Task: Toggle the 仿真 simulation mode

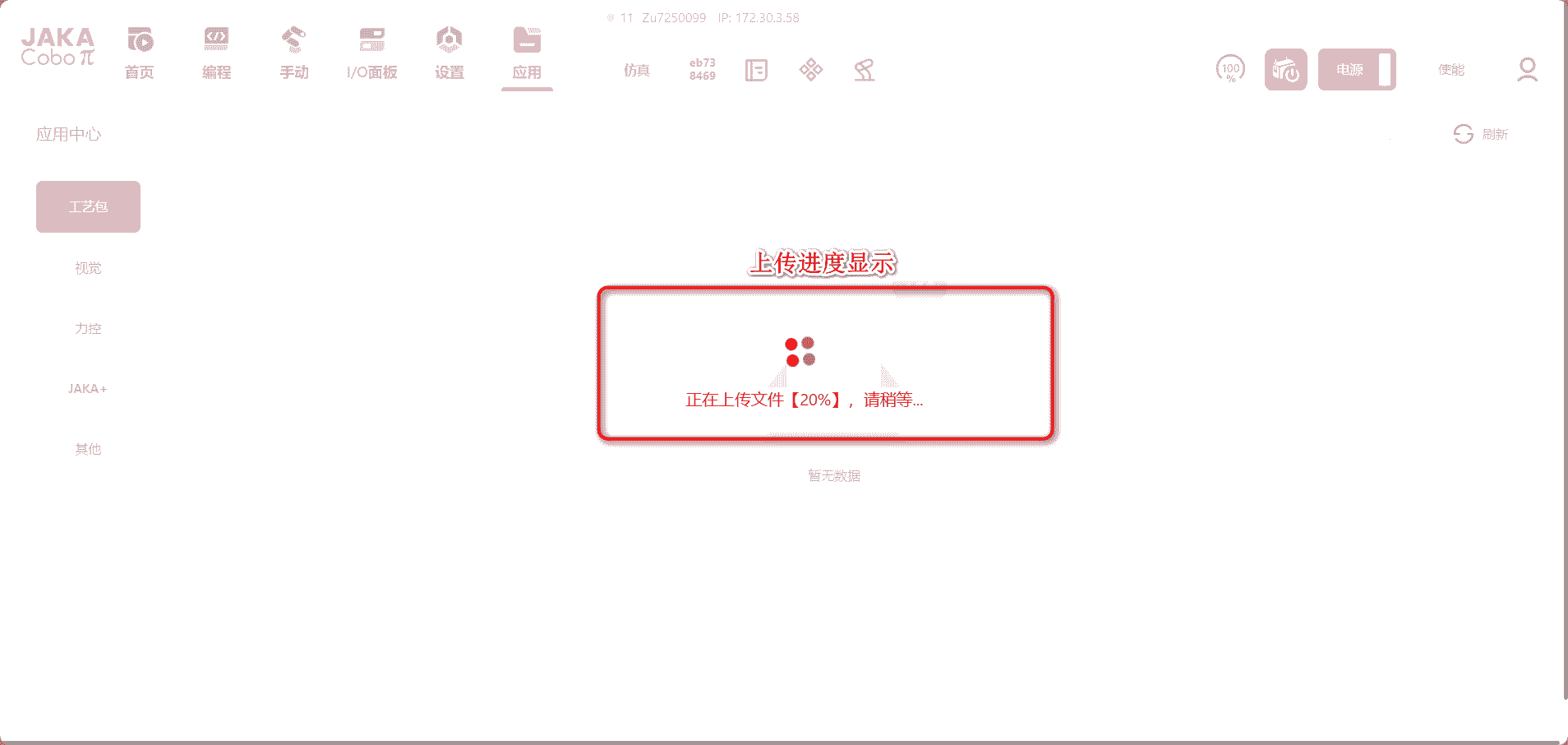Action: (x=636, y=71)
